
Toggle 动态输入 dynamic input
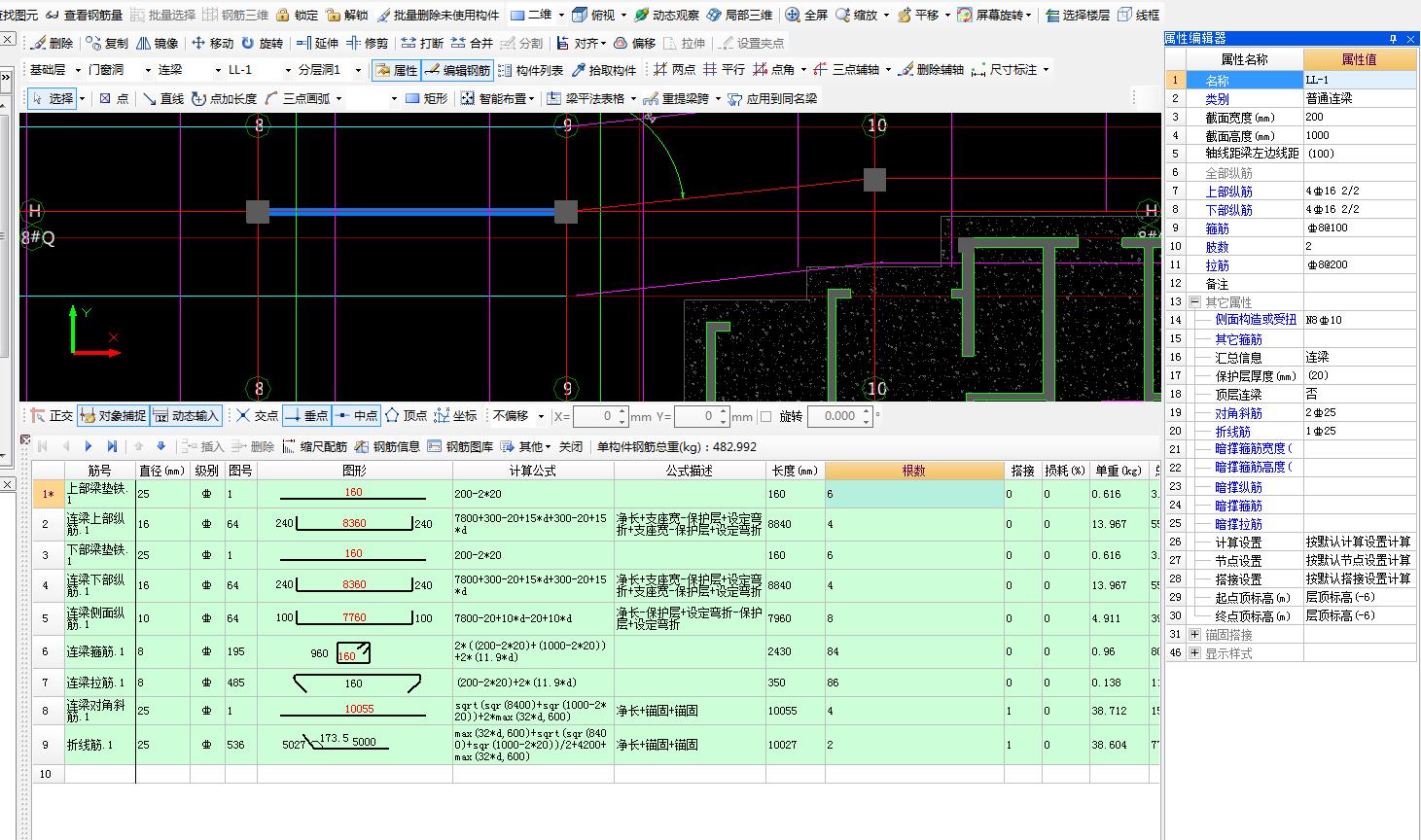point(186,416)
